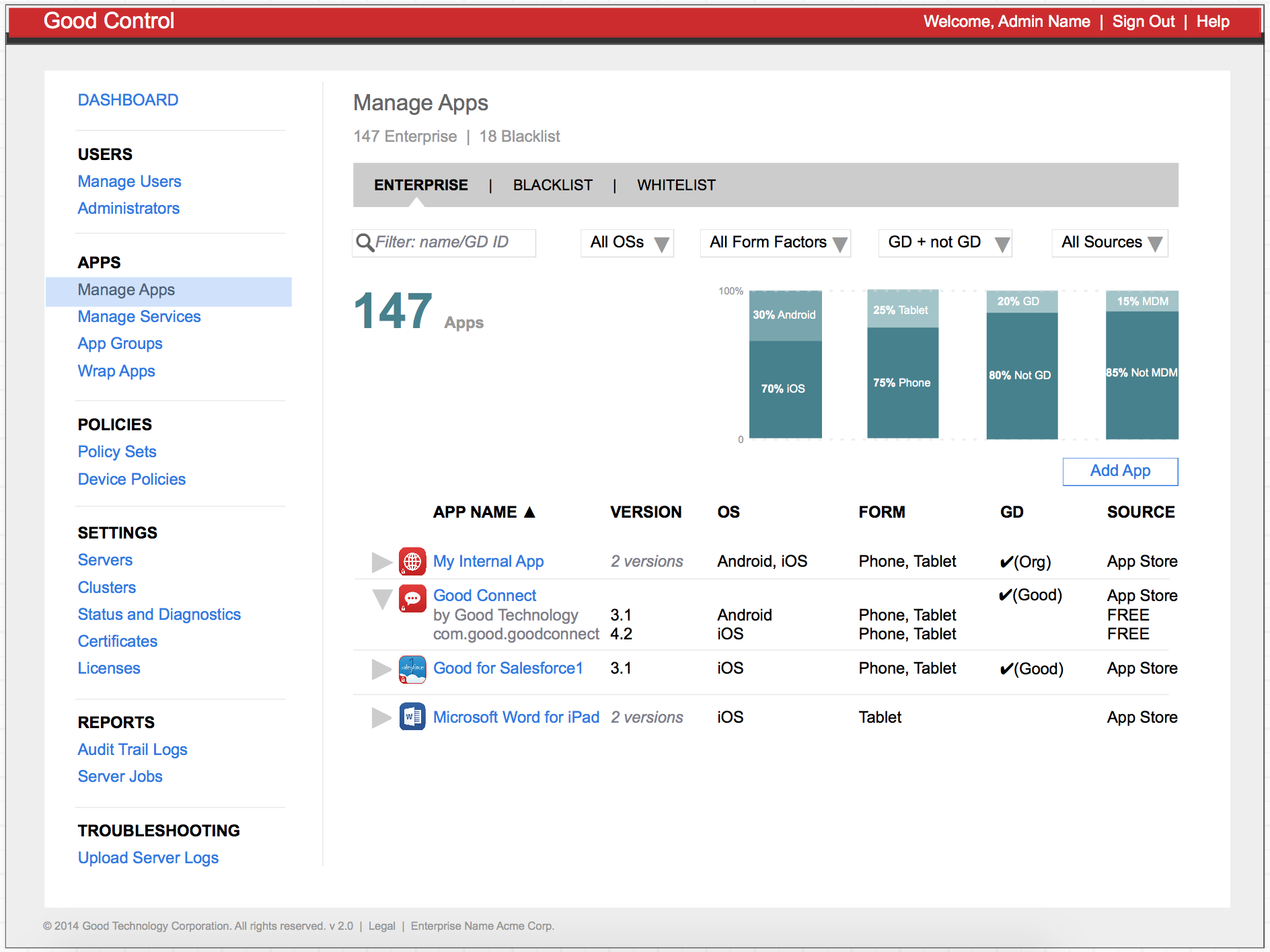
Task: Click the VERSION column header
Action: 646,512
